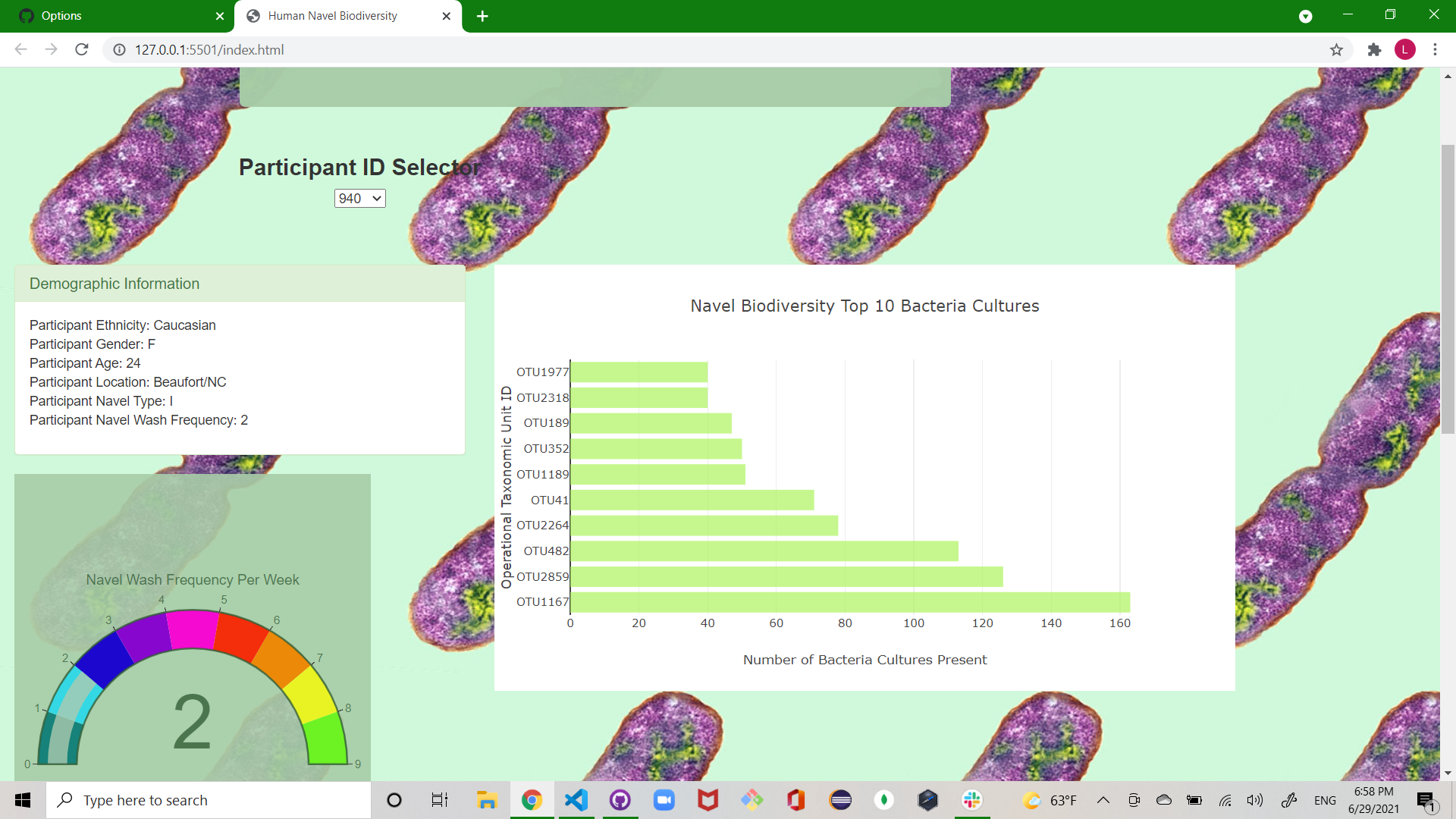This screenshot has width=1456, height=819.
Task: Open the ENG language indicator
Action: [1325, 800]
